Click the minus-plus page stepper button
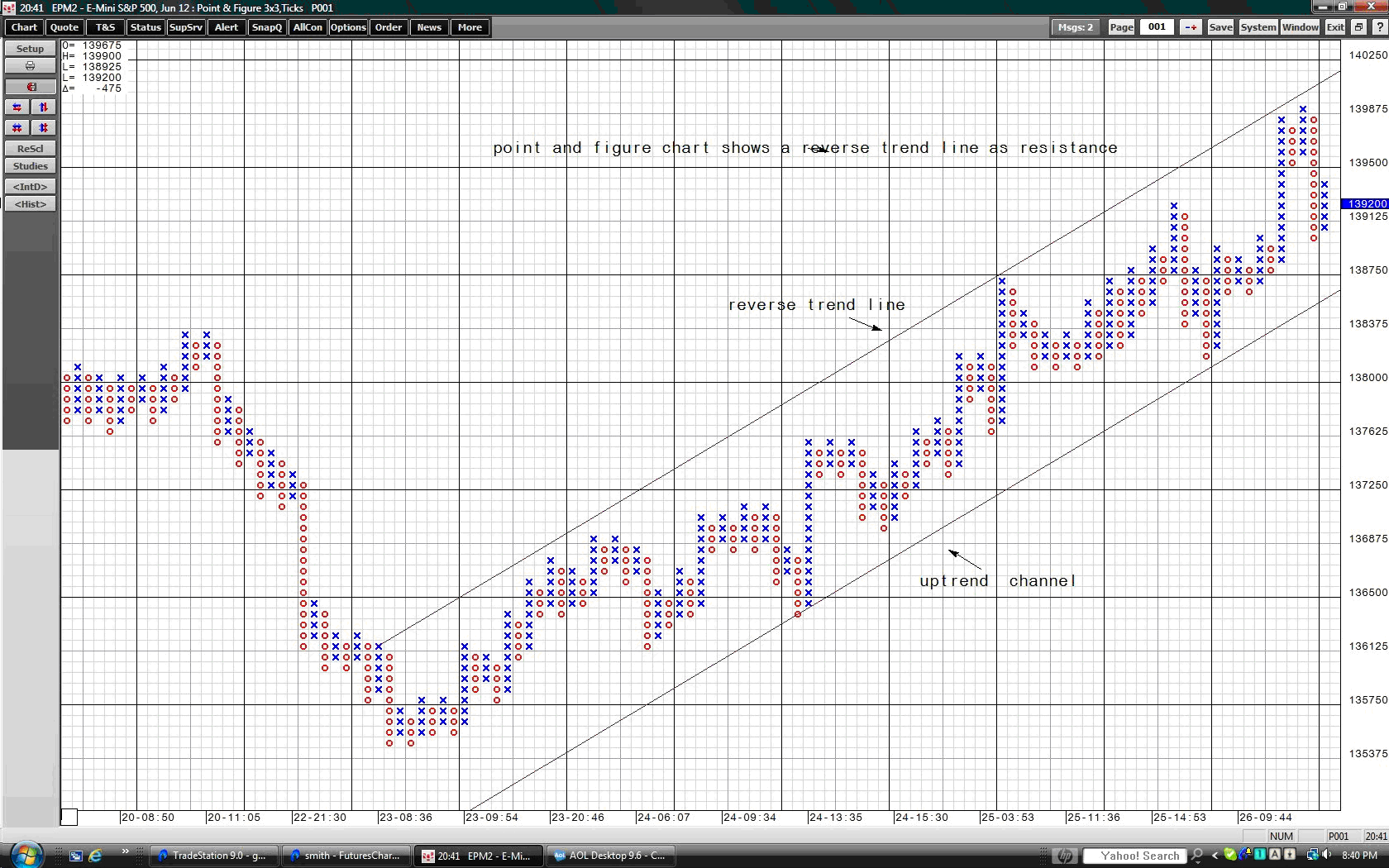The image size is (1389, 868). 1191,27
